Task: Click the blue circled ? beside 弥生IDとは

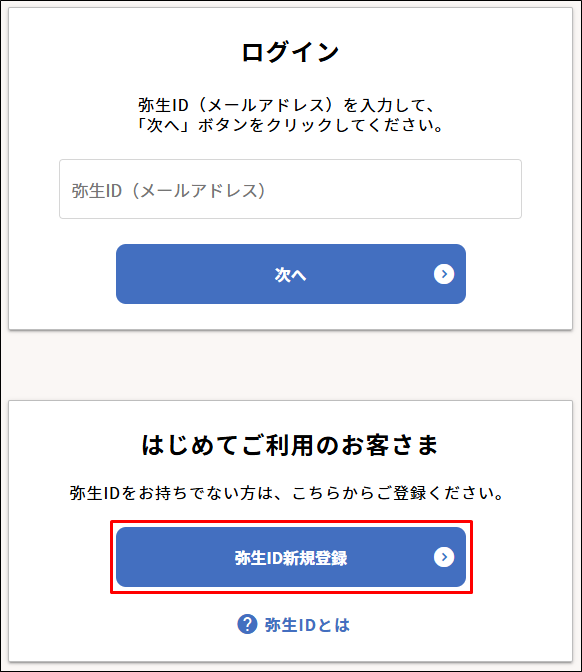Action: pos(247,624)
